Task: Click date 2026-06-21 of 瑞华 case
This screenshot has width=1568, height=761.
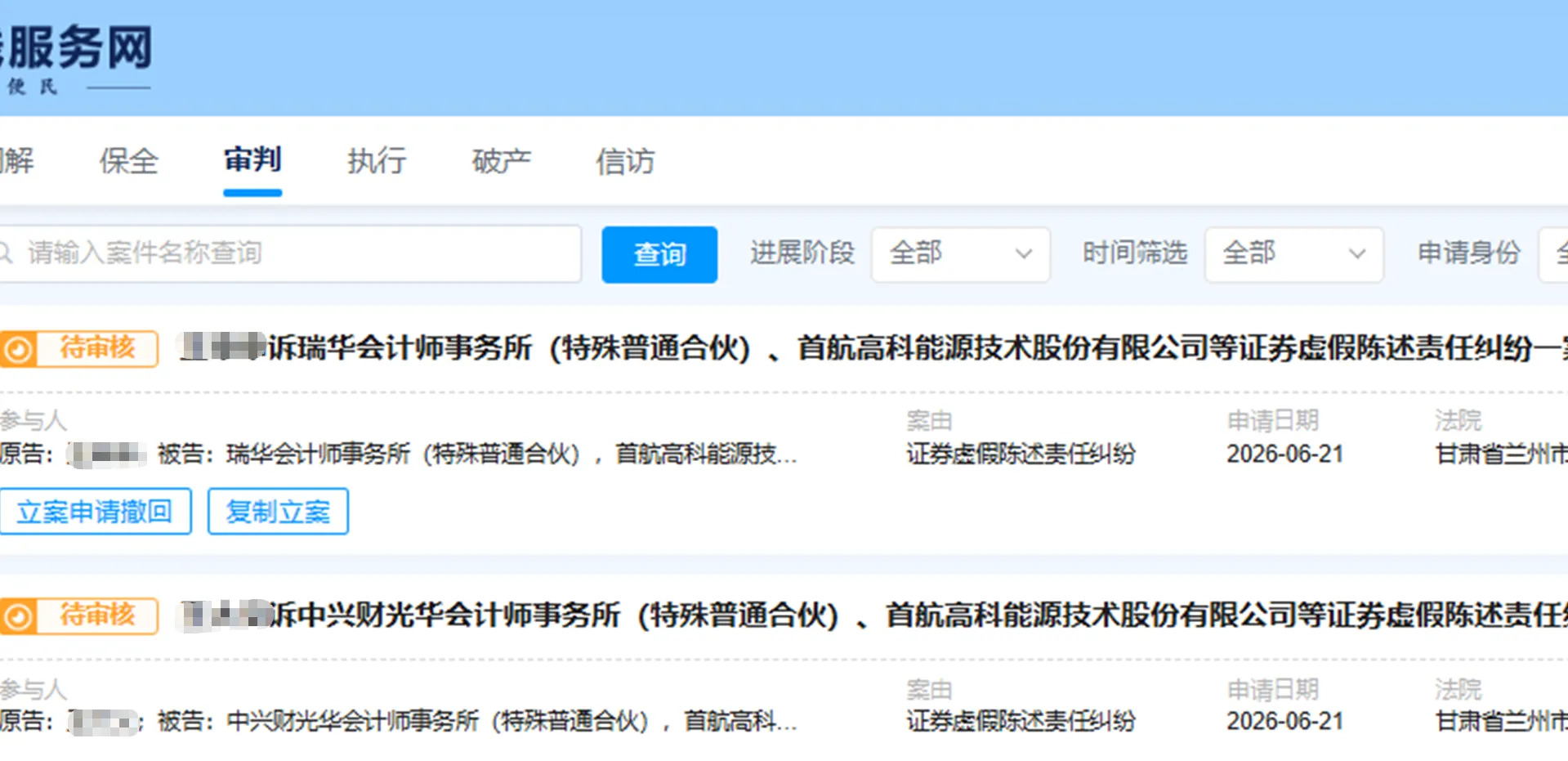Action: coord(1284,454)
